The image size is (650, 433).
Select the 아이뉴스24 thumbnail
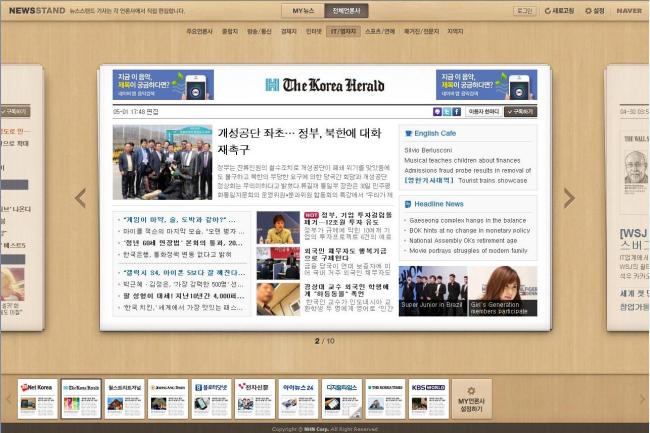click(x=298, y=399)
